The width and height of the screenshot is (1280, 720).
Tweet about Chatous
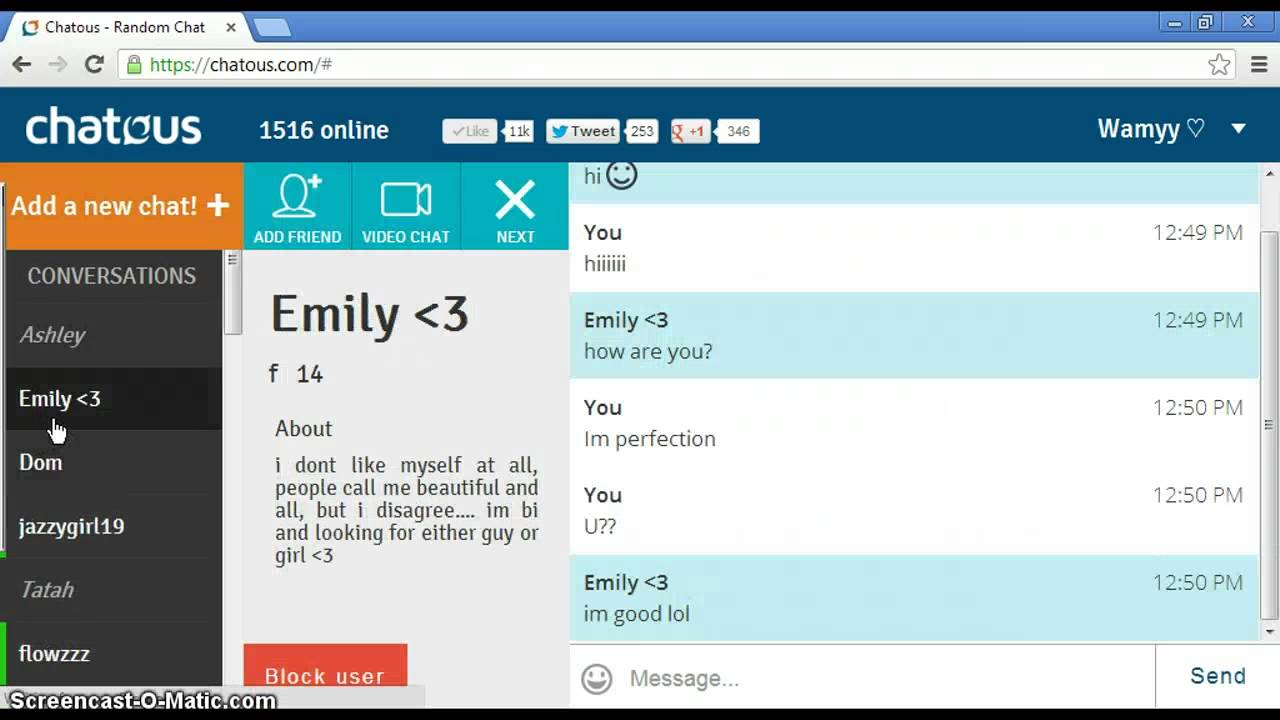tap(582, 131)
